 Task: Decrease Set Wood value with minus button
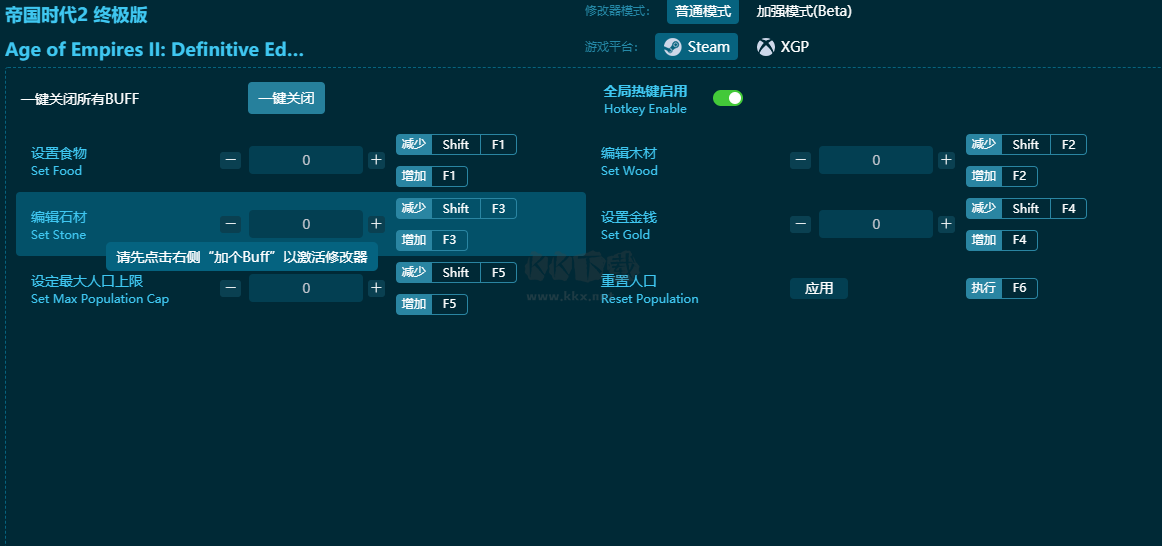pos(800,160)
